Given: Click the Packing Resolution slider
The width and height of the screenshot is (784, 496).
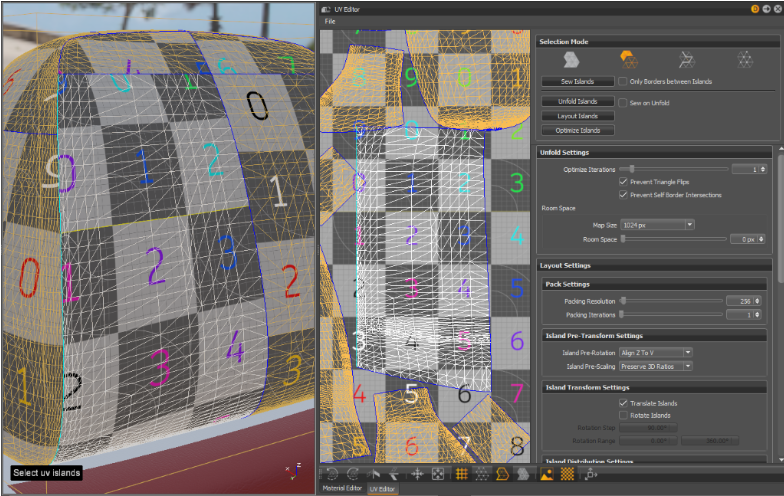Looking at the screenshot, I should coord(671,301).
